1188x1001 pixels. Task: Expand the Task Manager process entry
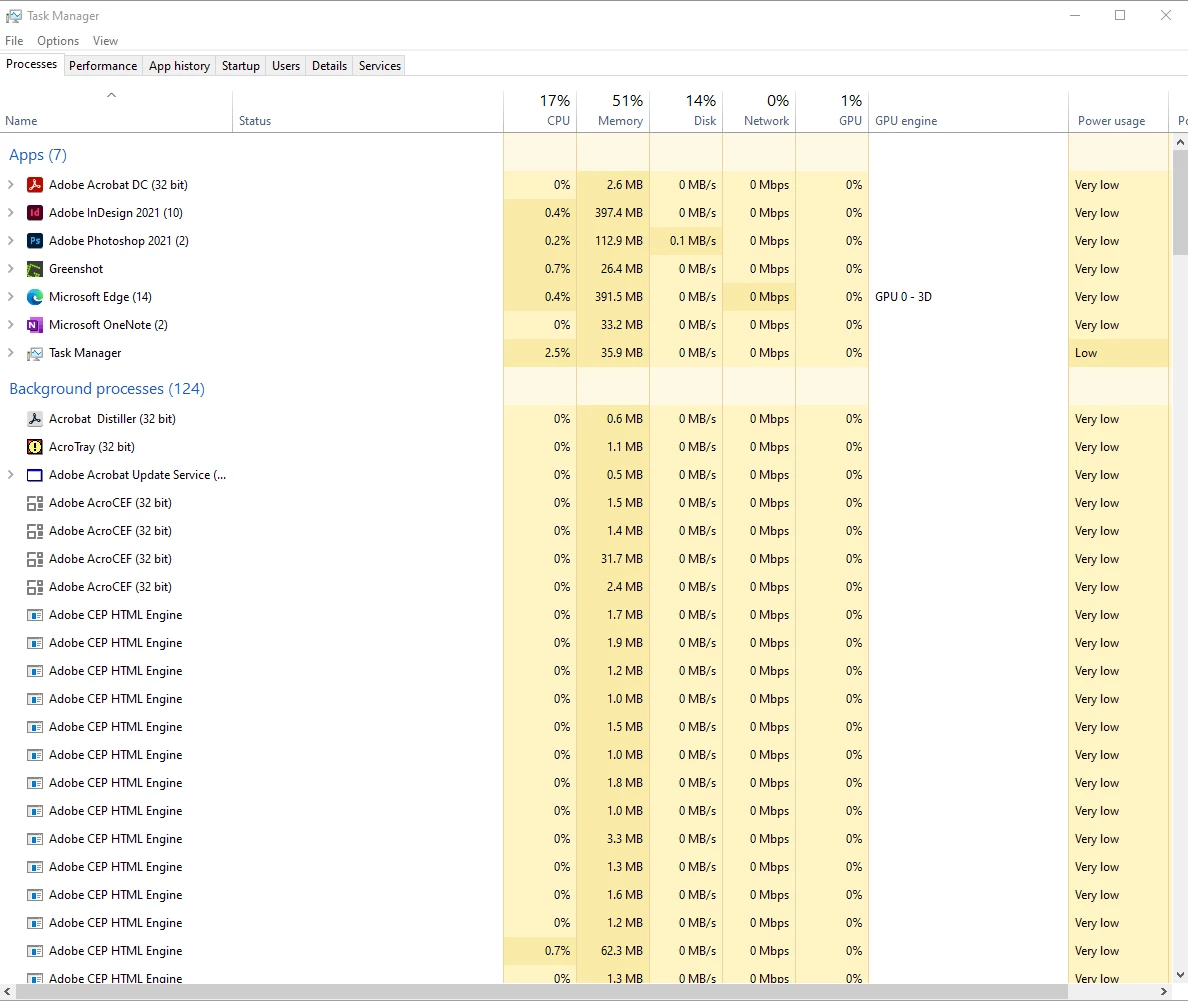point(11,353)
